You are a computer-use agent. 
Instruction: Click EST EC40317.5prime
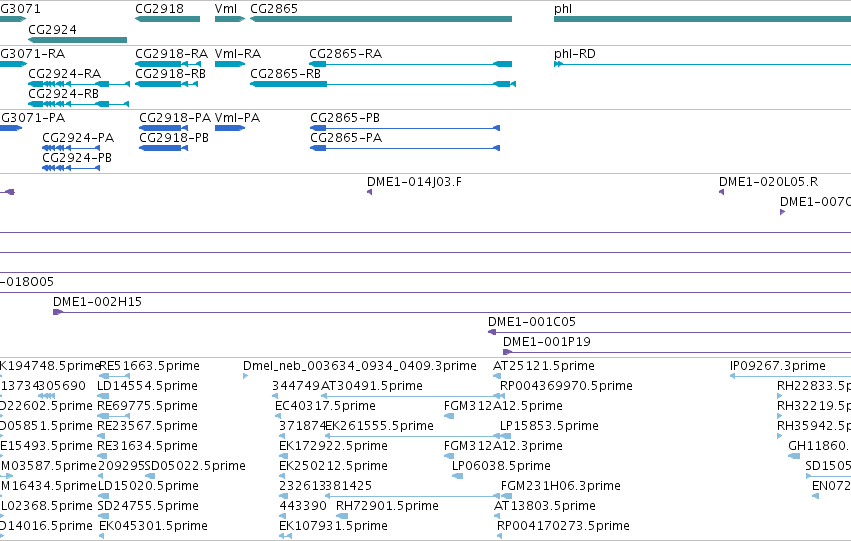(x=278, y=416)
